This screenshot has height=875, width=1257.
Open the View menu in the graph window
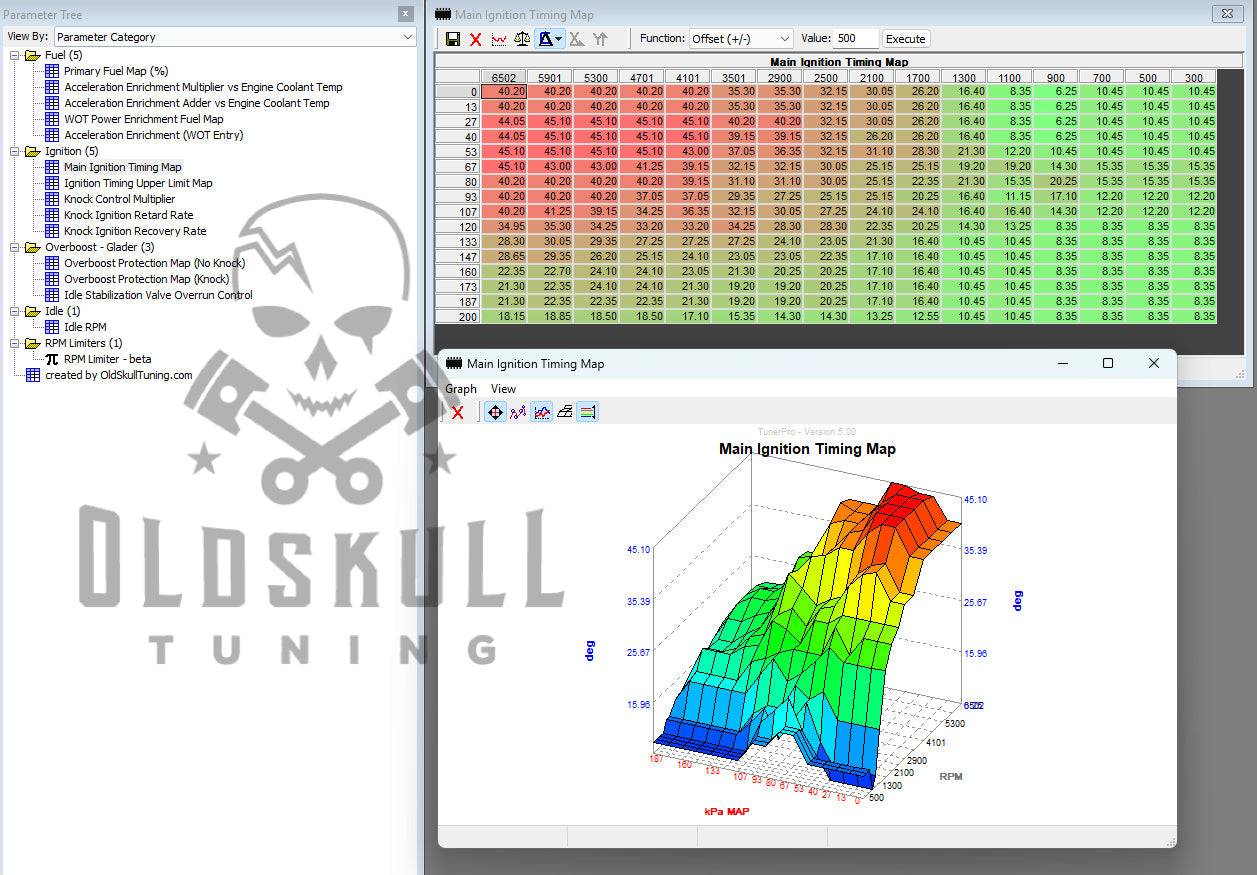503,389
